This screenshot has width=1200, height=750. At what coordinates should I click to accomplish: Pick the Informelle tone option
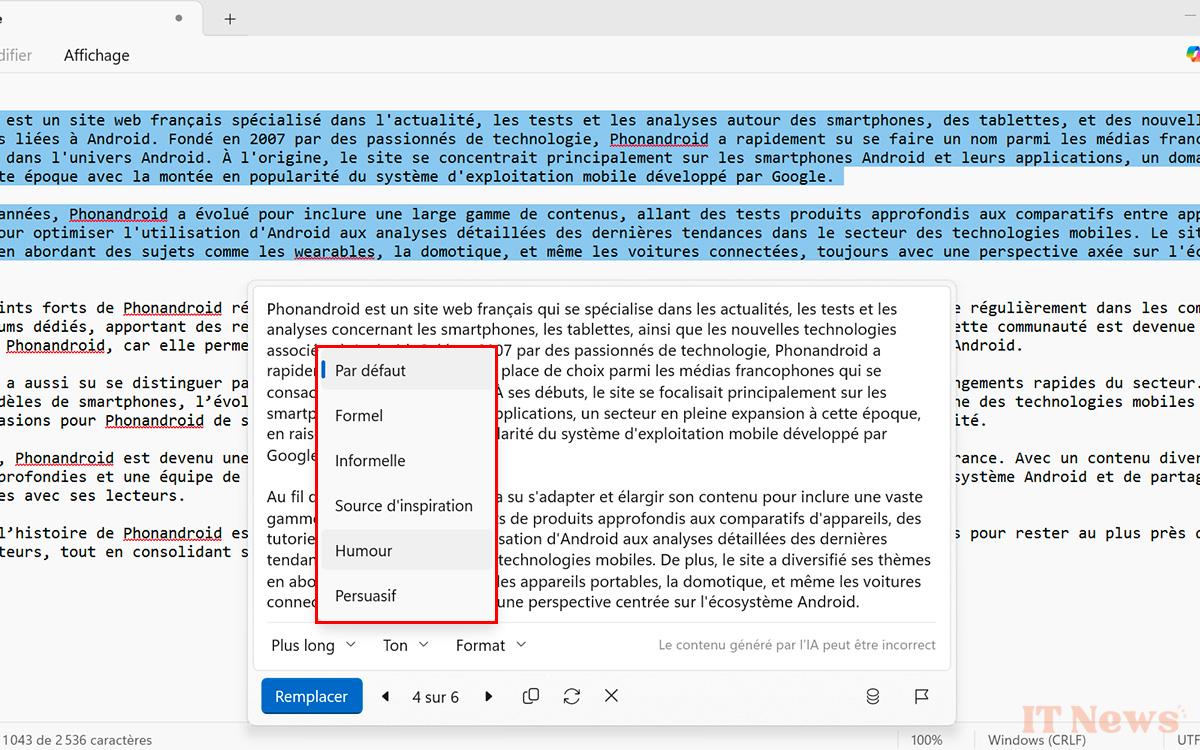tap(406, 460)
